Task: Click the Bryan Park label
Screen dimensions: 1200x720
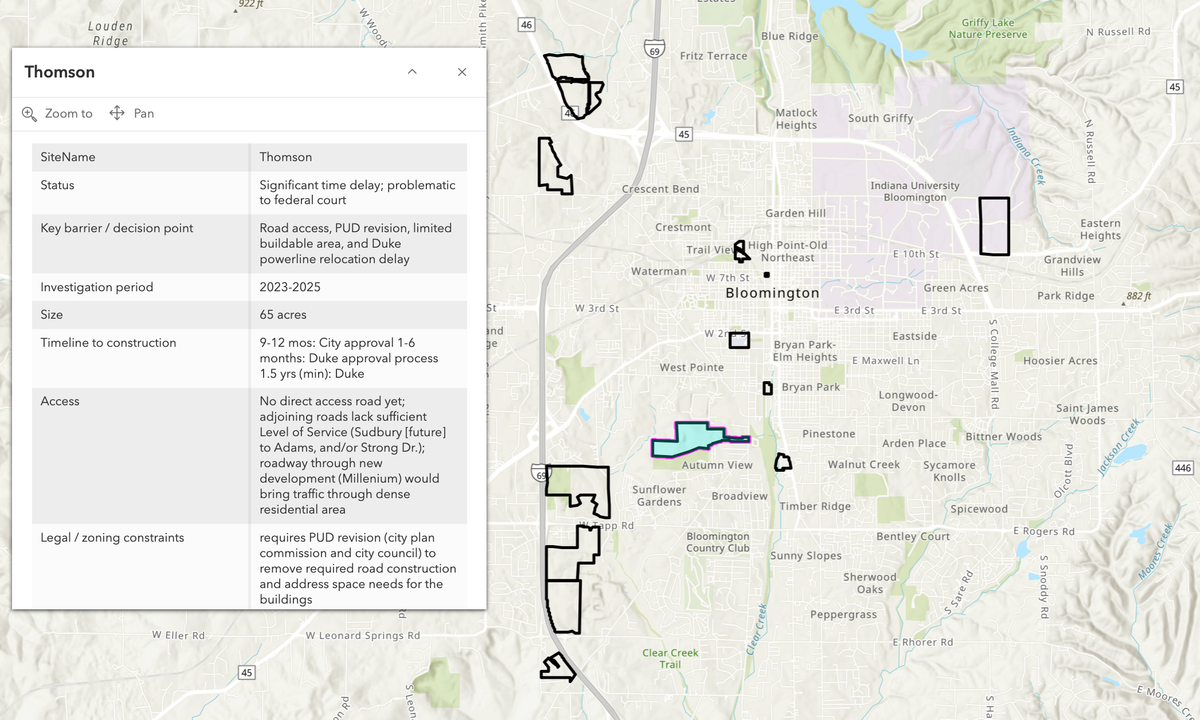Action: point(811,387)
